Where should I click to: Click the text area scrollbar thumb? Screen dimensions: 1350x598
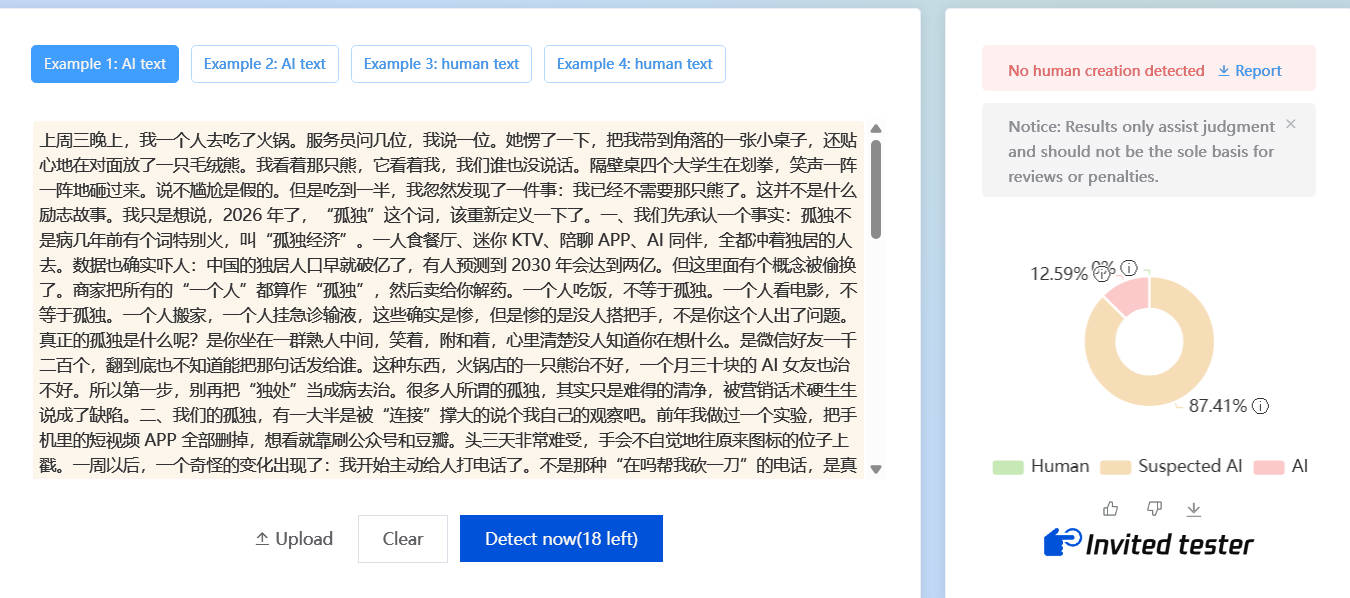(876, 189)
